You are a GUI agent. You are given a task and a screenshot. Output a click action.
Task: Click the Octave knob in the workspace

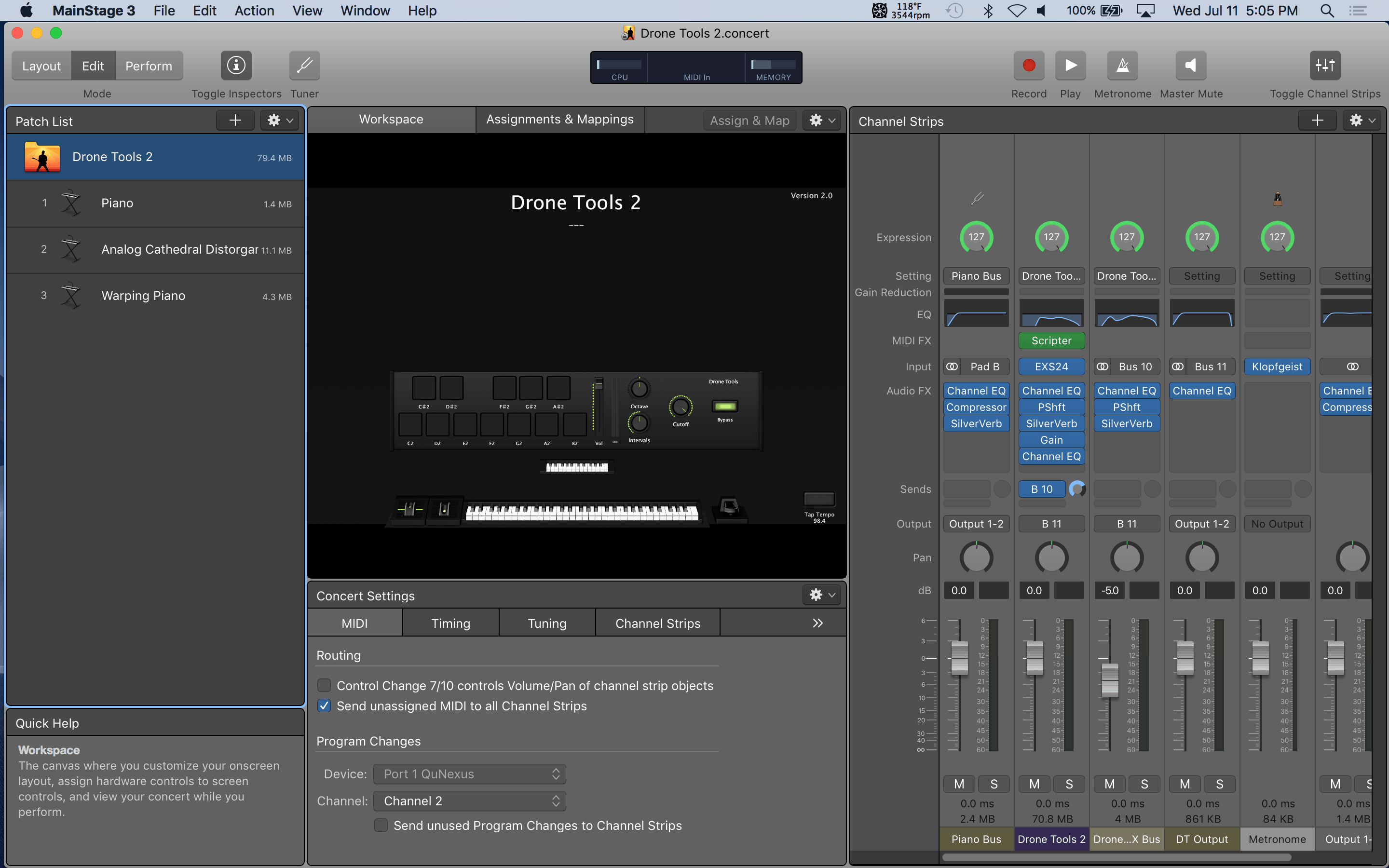pos(639,389)
